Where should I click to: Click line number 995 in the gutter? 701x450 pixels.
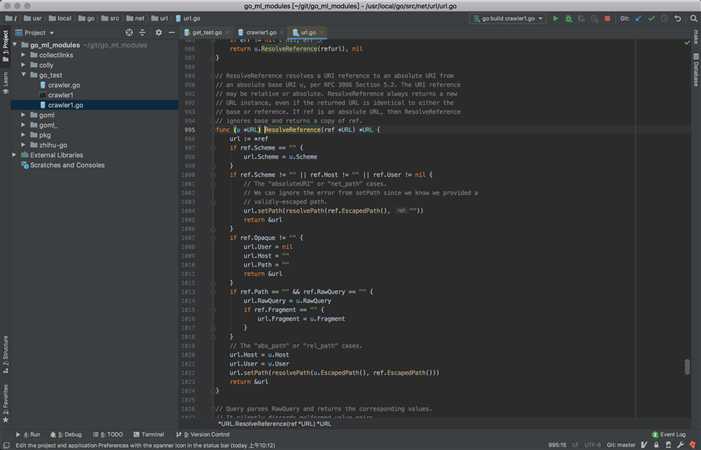(190, 130)
